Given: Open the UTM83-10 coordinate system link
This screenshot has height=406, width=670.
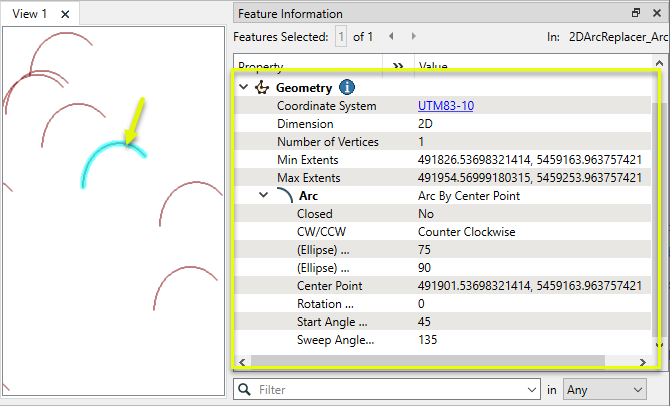Looking at the screenshot, I should [x=448, y=106].
